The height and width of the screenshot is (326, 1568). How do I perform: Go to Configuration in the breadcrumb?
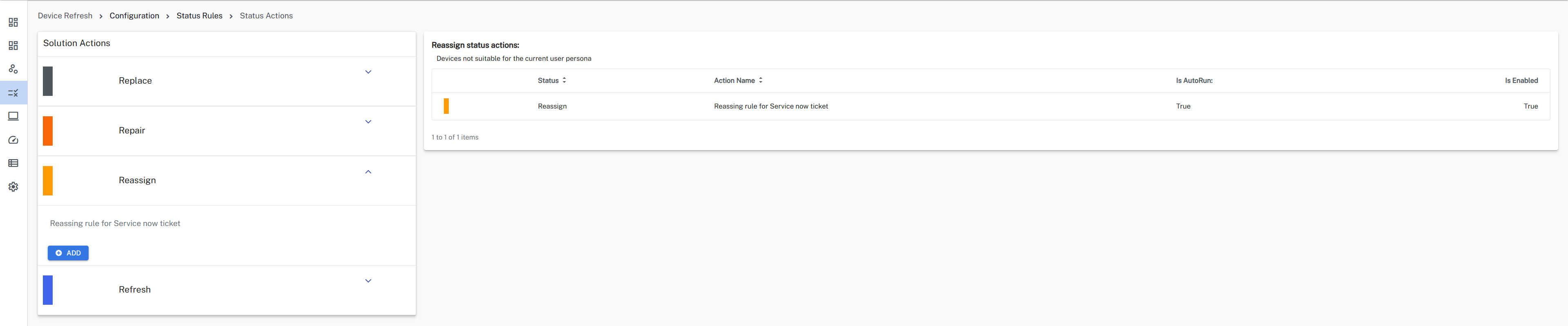(134, 16)
